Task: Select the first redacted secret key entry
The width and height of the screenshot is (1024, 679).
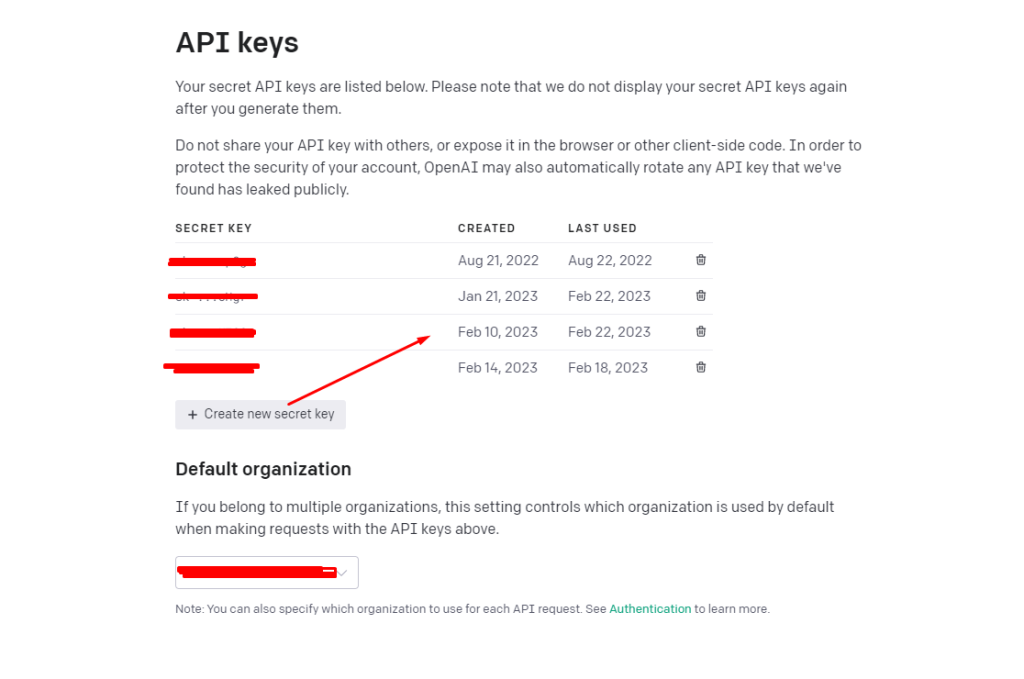Action: pyautogui.click(x=213, y=260)
